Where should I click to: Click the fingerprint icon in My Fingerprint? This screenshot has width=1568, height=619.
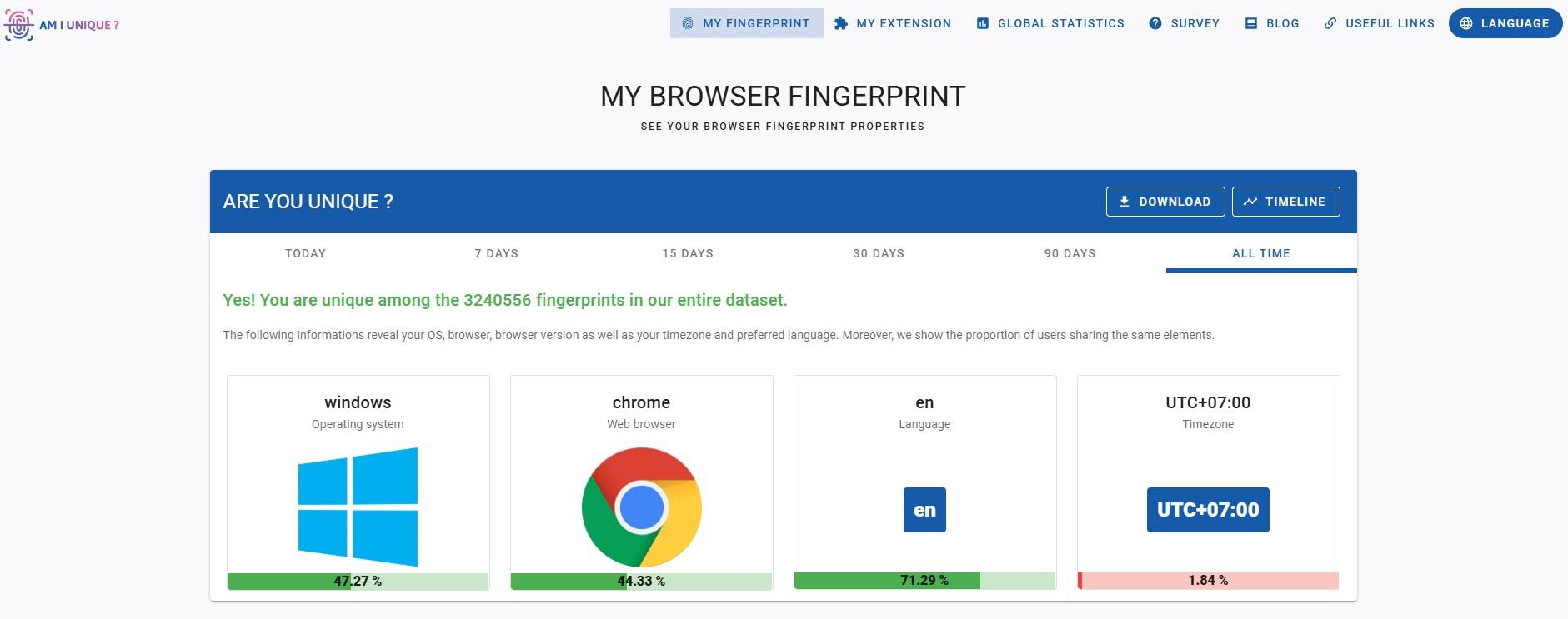point(688,23)
